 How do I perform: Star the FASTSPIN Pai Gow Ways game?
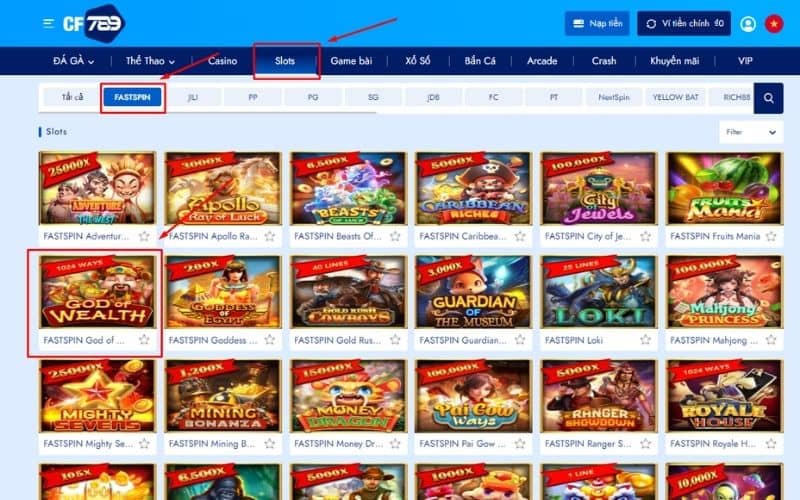point(520,444)
